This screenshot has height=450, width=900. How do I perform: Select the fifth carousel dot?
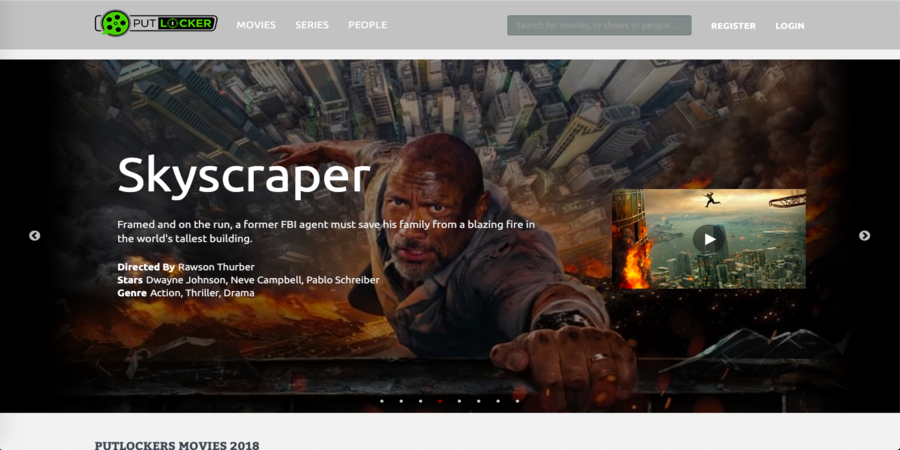tap(459, 401)
